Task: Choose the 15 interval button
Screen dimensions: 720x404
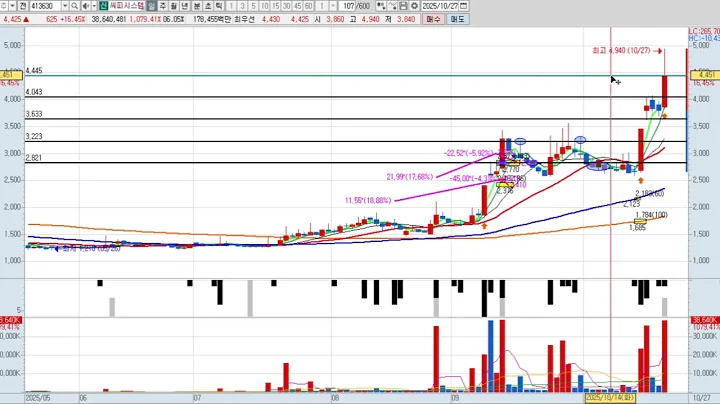Action: coord(276,6)
